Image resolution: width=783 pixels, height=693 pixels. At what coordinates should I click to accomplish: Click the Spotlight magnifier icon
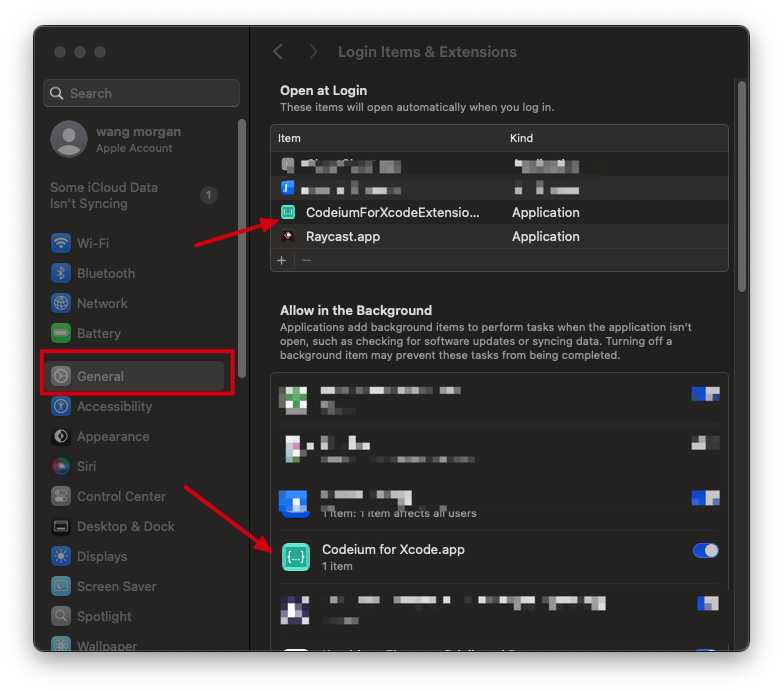pyautogui.click(x=61, y=616)
